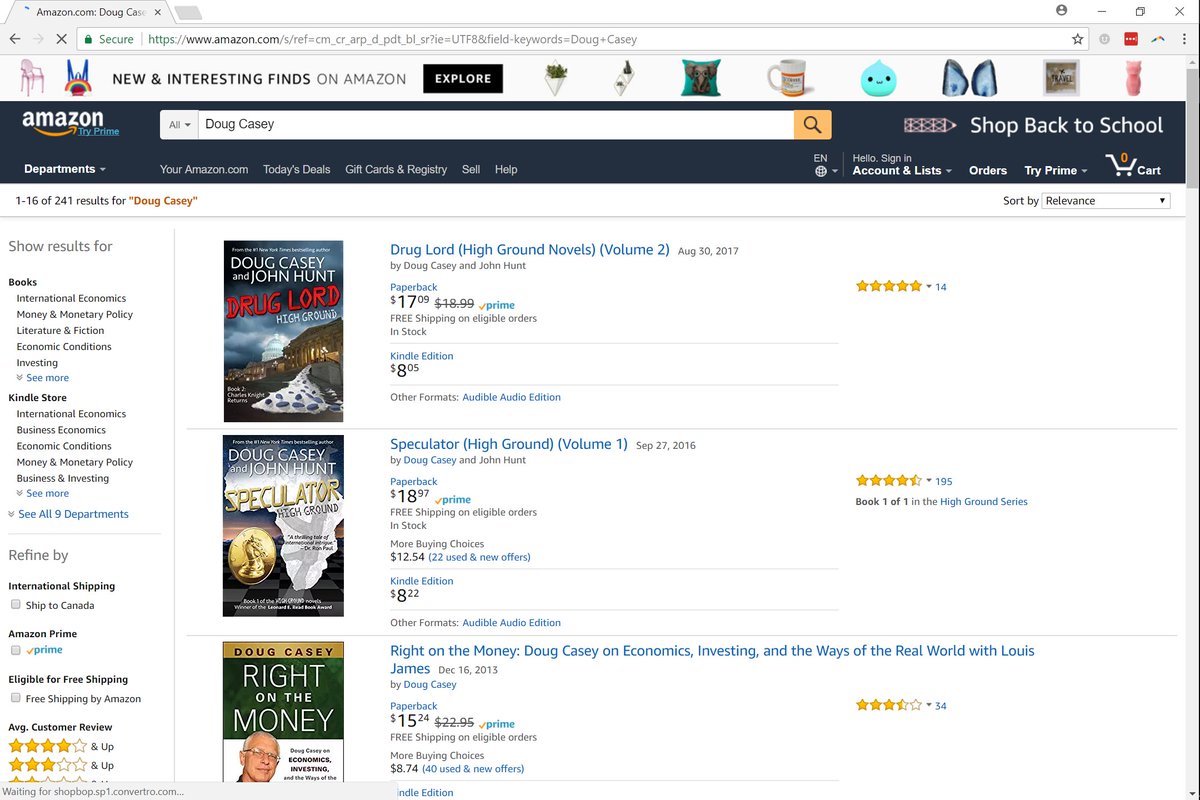Open rating breakdown arrow for Drug Lord
Screen dimensions: 1200x800
929,286
